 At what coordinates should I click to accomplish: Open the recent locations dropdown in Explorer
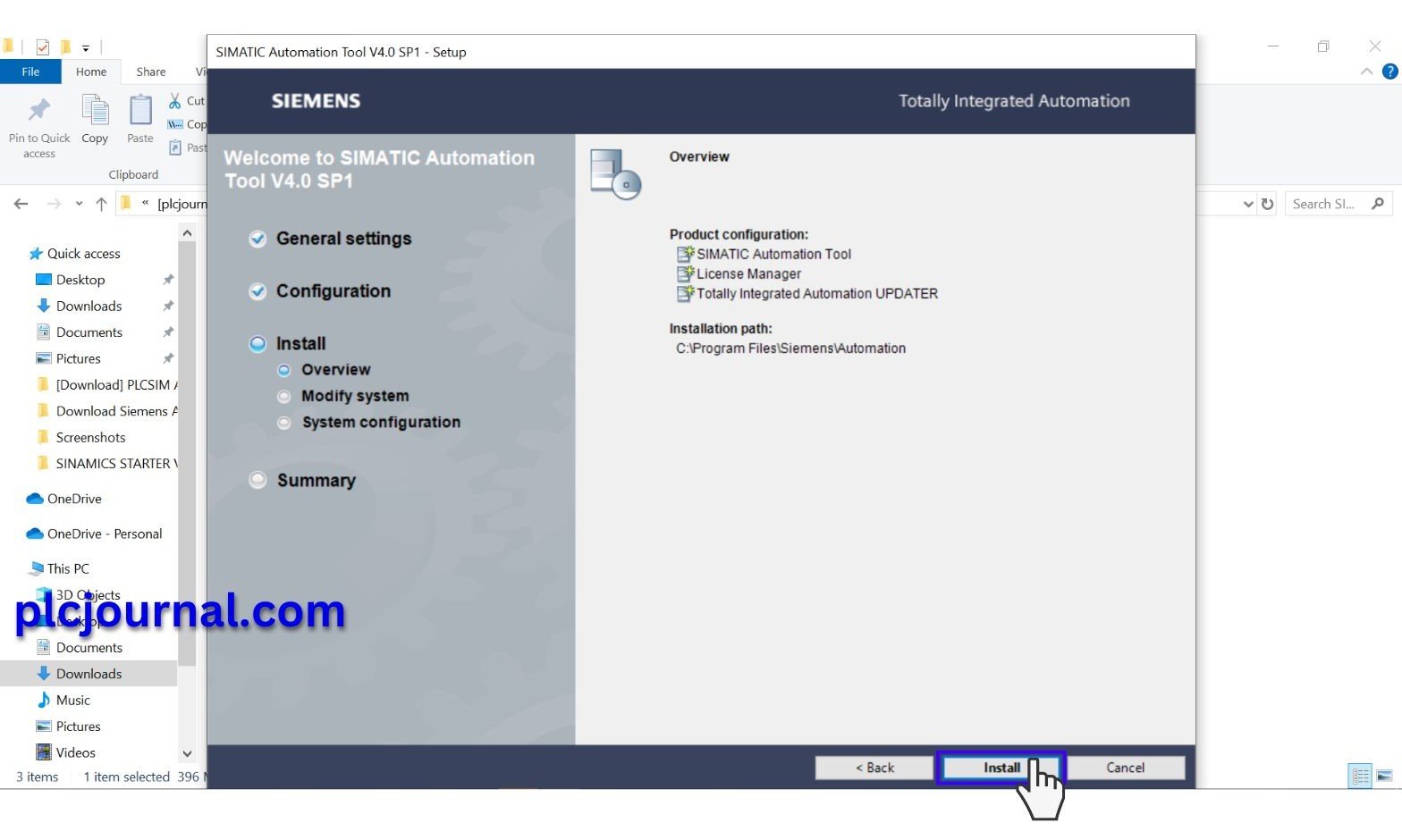(79, 204)
